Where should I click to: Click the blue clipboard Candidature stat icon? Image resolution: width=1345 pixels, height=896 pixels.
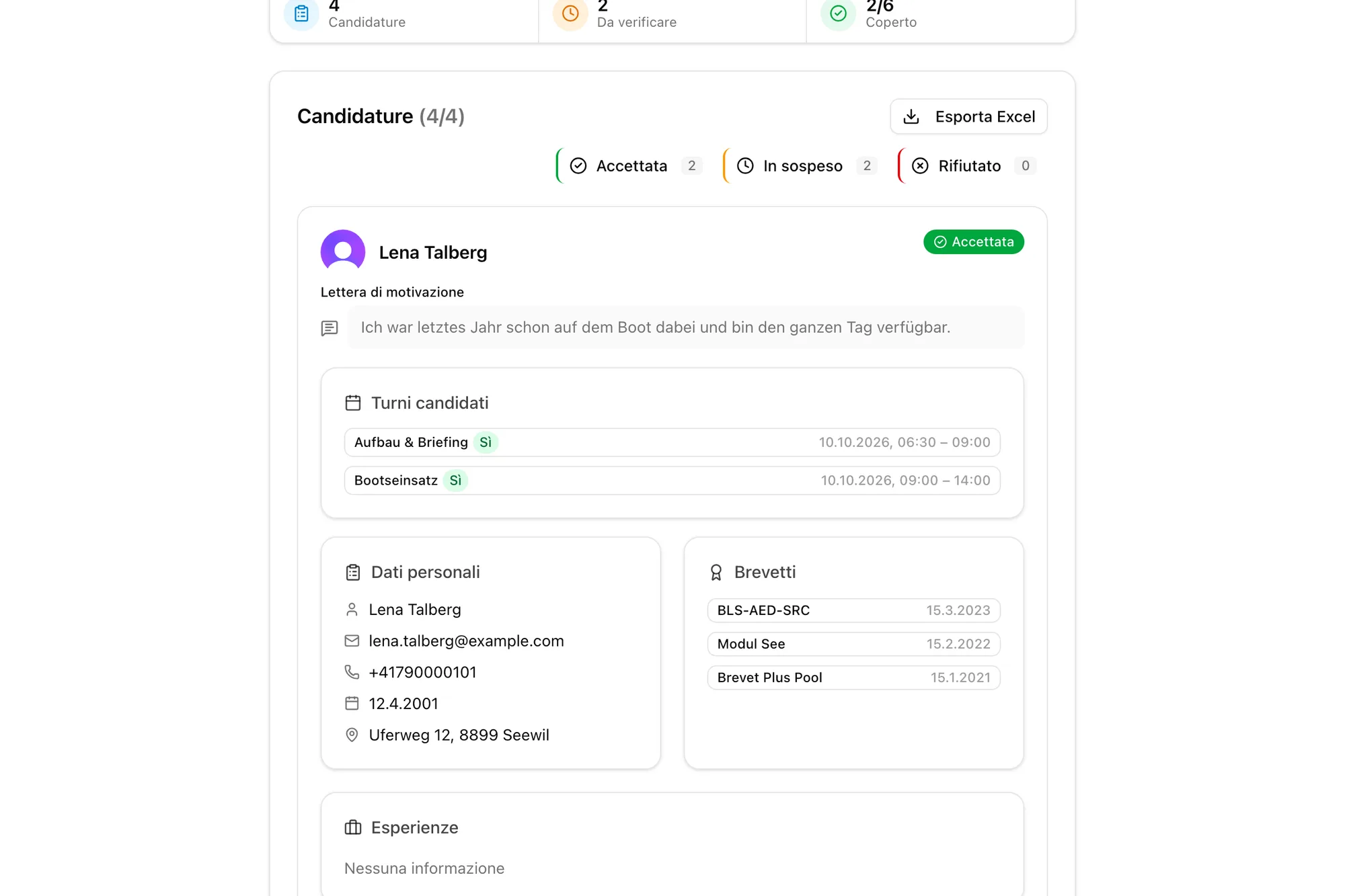(301, 13)
